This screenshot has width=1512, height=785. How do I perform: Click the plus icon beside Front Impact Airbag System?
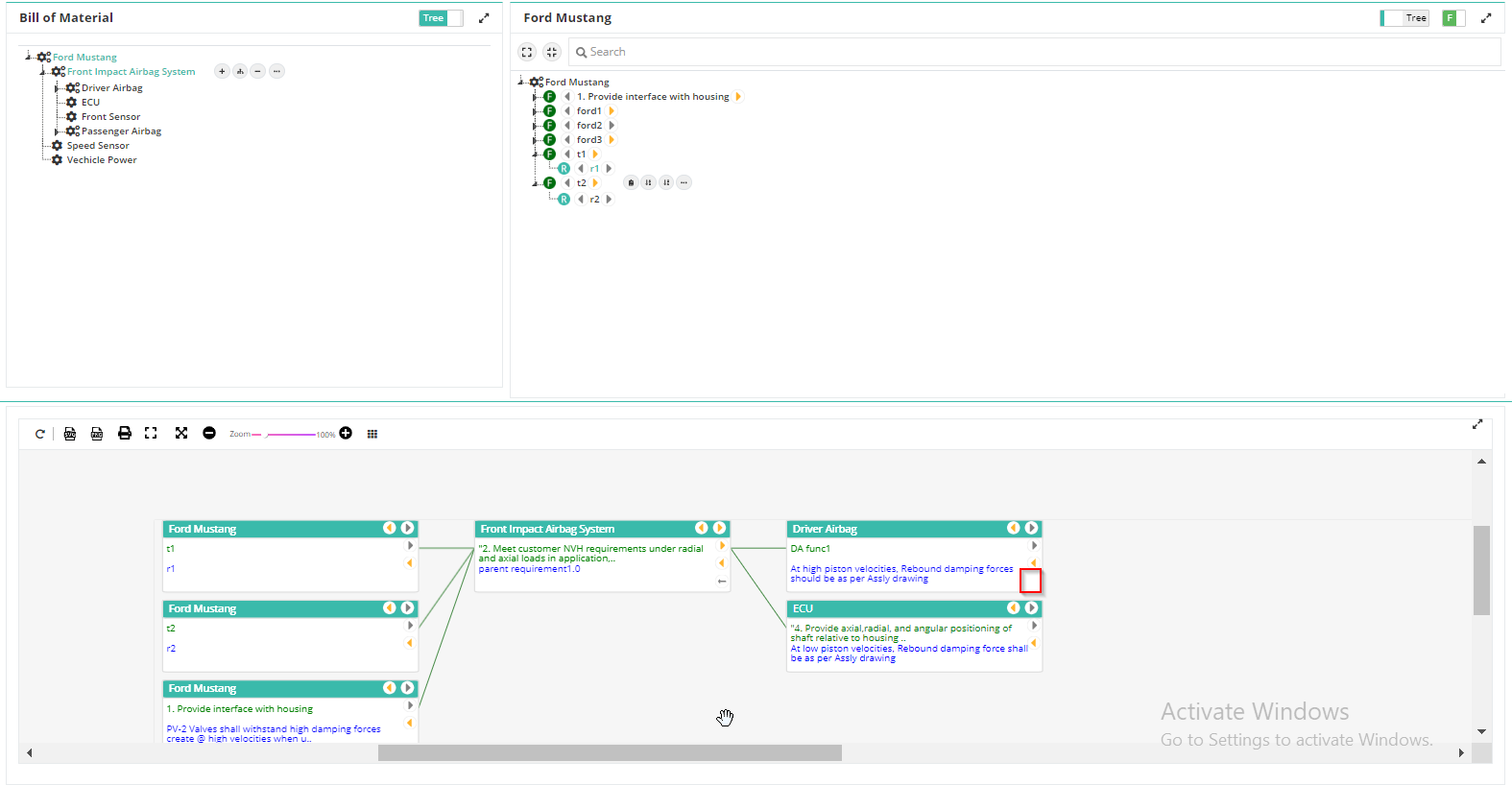pos(222,71)
